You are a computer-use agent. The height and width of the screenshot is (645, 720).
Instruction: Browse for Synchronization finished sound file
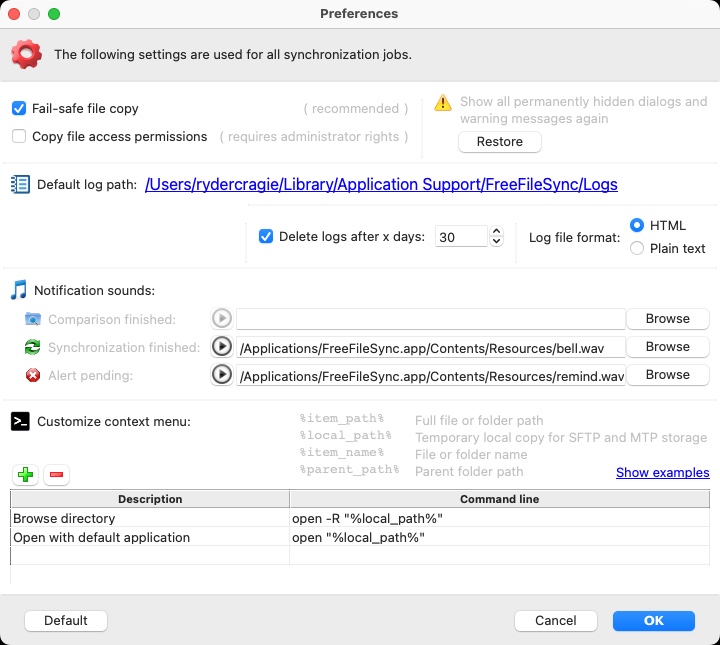pyautogui.click(x=668, y=347)
